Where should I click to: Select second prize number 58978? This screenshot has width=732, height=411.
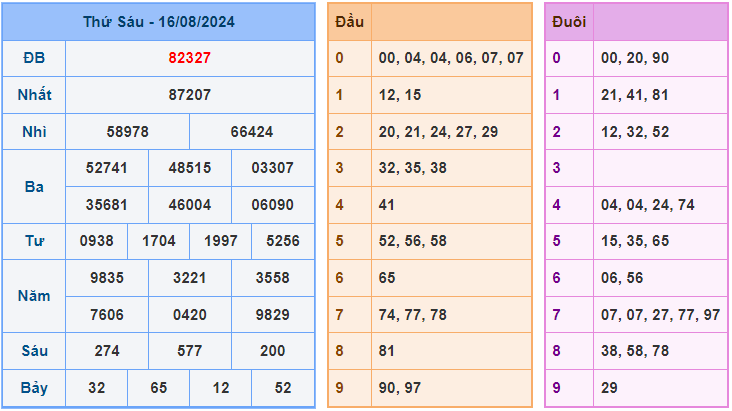[x=127, y=131]
